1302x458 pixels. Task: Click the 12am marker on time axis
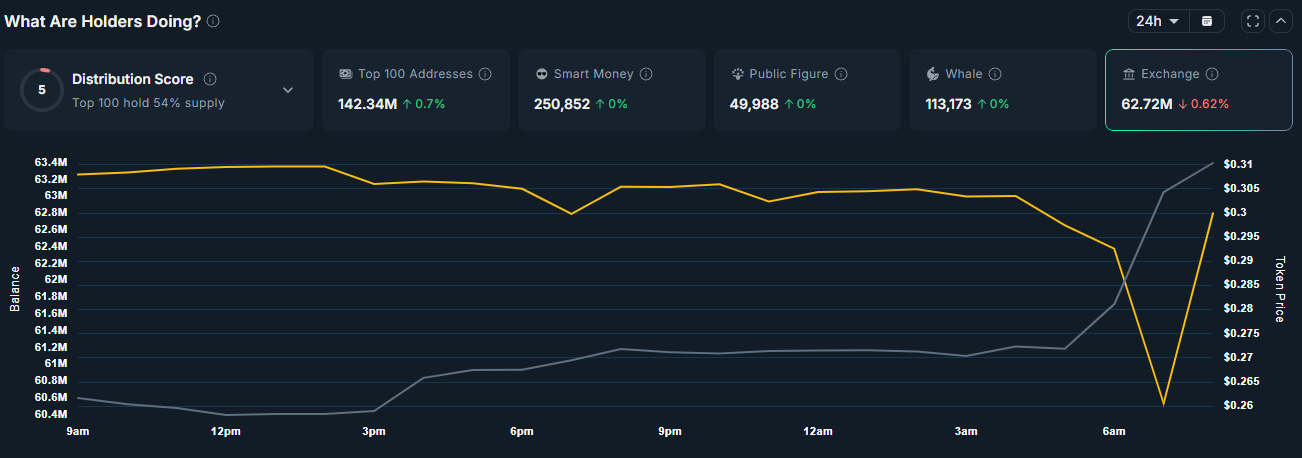pyautogui.click(x=817, y=431)
